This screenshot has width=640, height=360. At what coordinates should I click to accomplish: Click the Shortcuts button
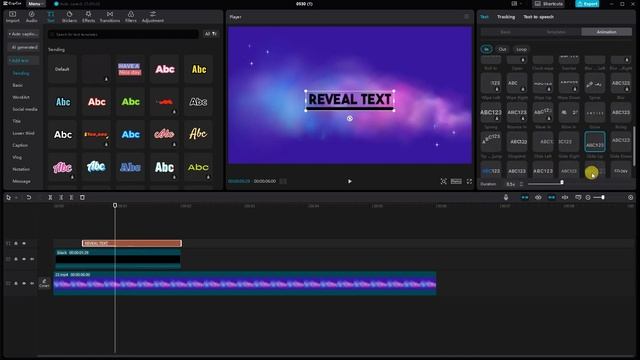[x=549, y=4]
